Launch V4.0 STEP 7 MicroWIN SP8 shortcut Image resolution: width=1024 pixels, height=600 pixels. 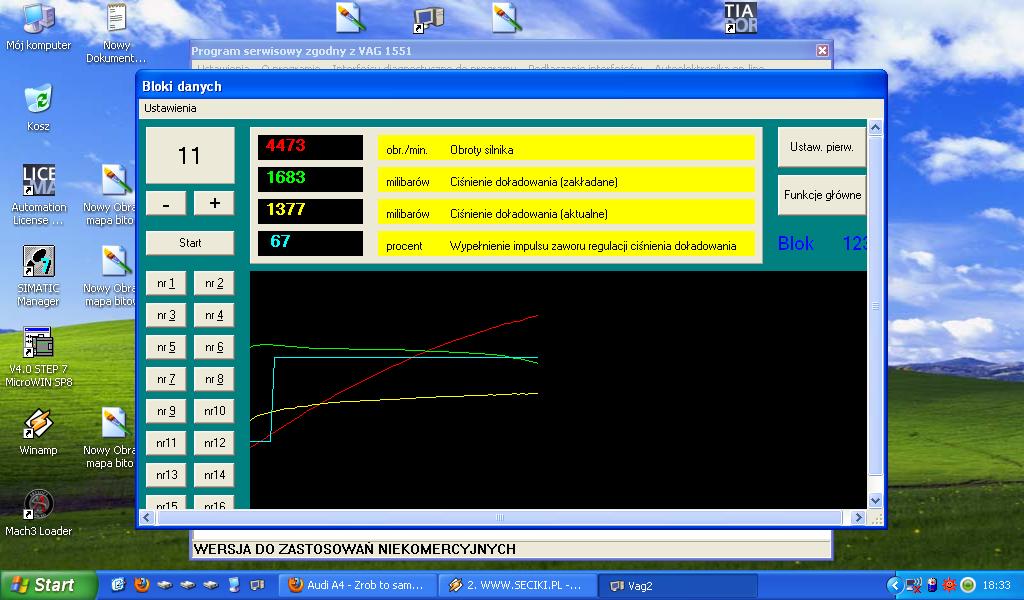pos(39,357)
